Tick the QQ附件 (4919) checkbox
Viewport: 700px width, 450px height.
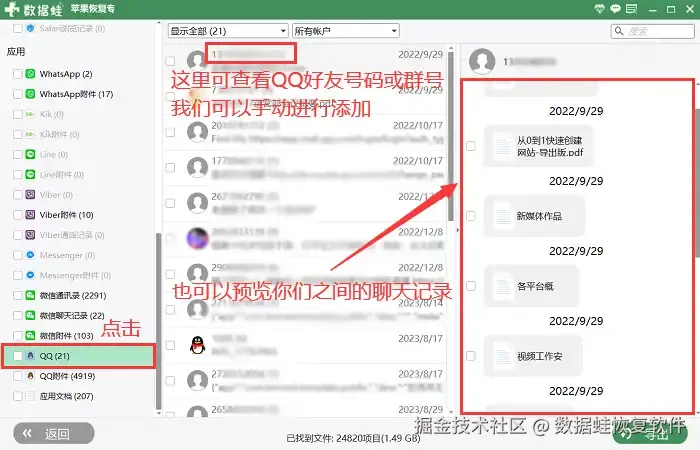(x=18, y=376)
